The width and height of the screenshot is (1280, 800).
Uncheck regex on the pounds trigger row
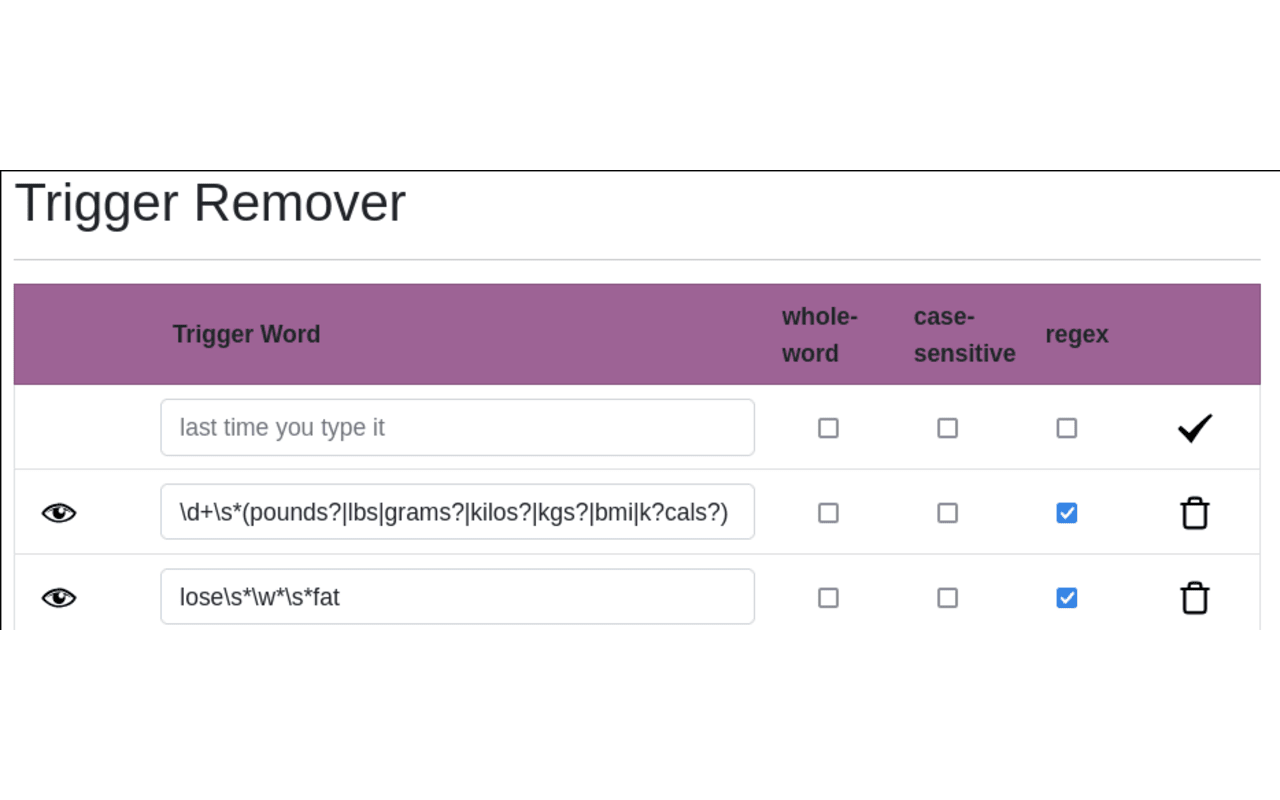point(1067,513)
